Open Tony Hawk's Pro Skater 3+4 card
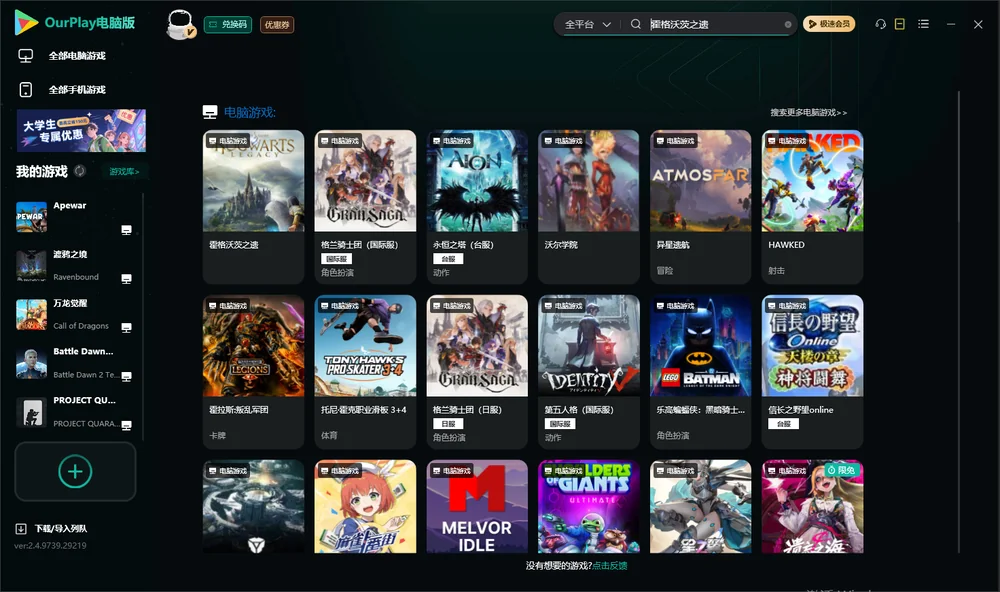The height and width of the screenshot is (592, 1000). tap(365, 371)
